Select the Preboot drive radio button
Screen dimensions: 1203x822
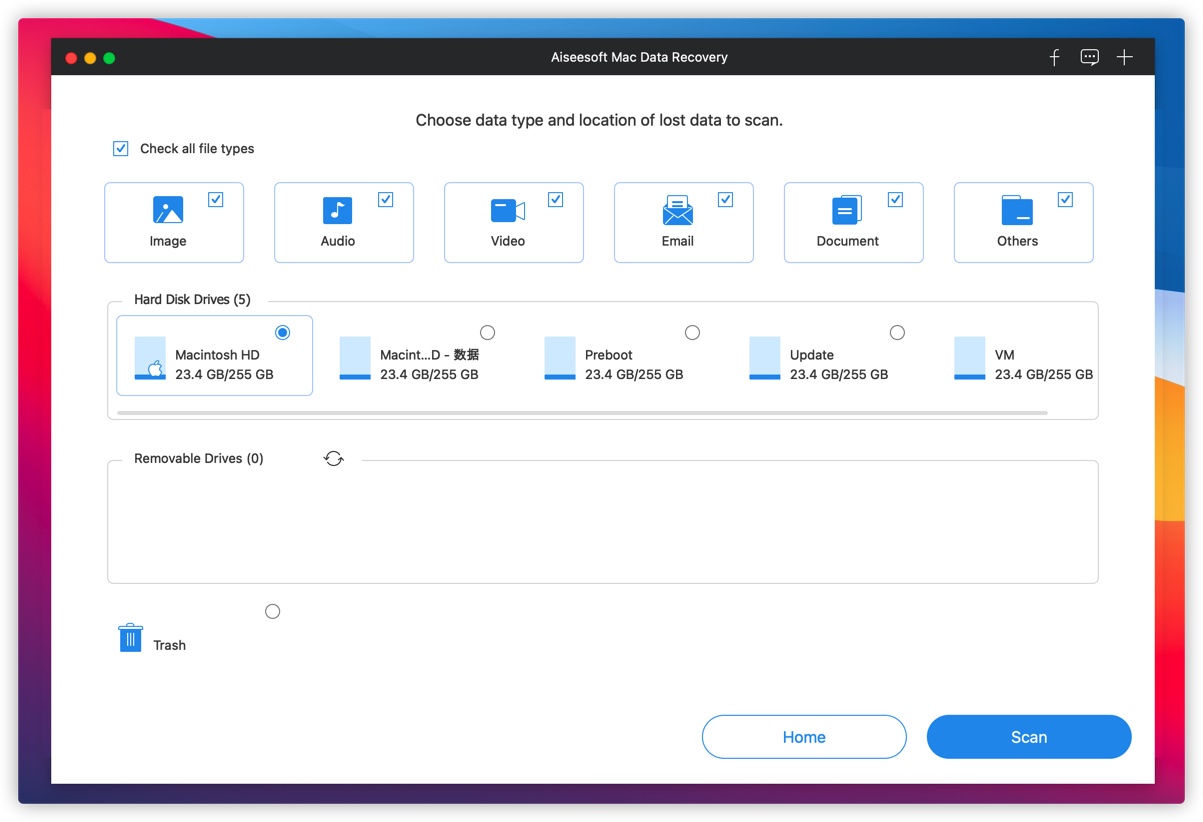click(x=693, y=332)
